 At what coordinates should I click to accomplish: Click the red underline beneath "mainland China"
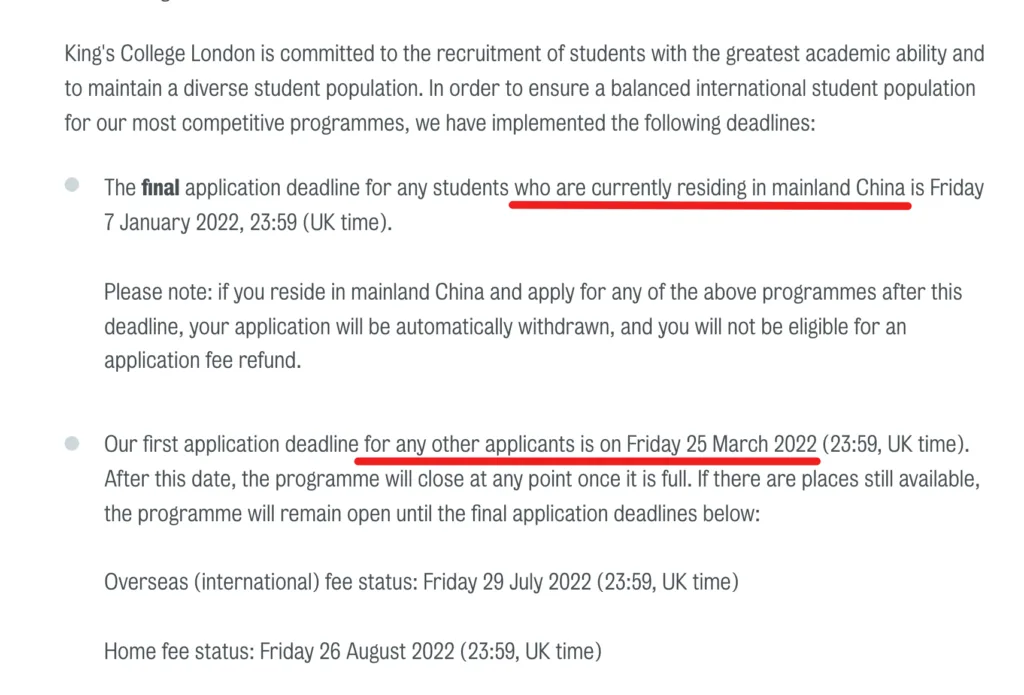(x=710, y=204)
